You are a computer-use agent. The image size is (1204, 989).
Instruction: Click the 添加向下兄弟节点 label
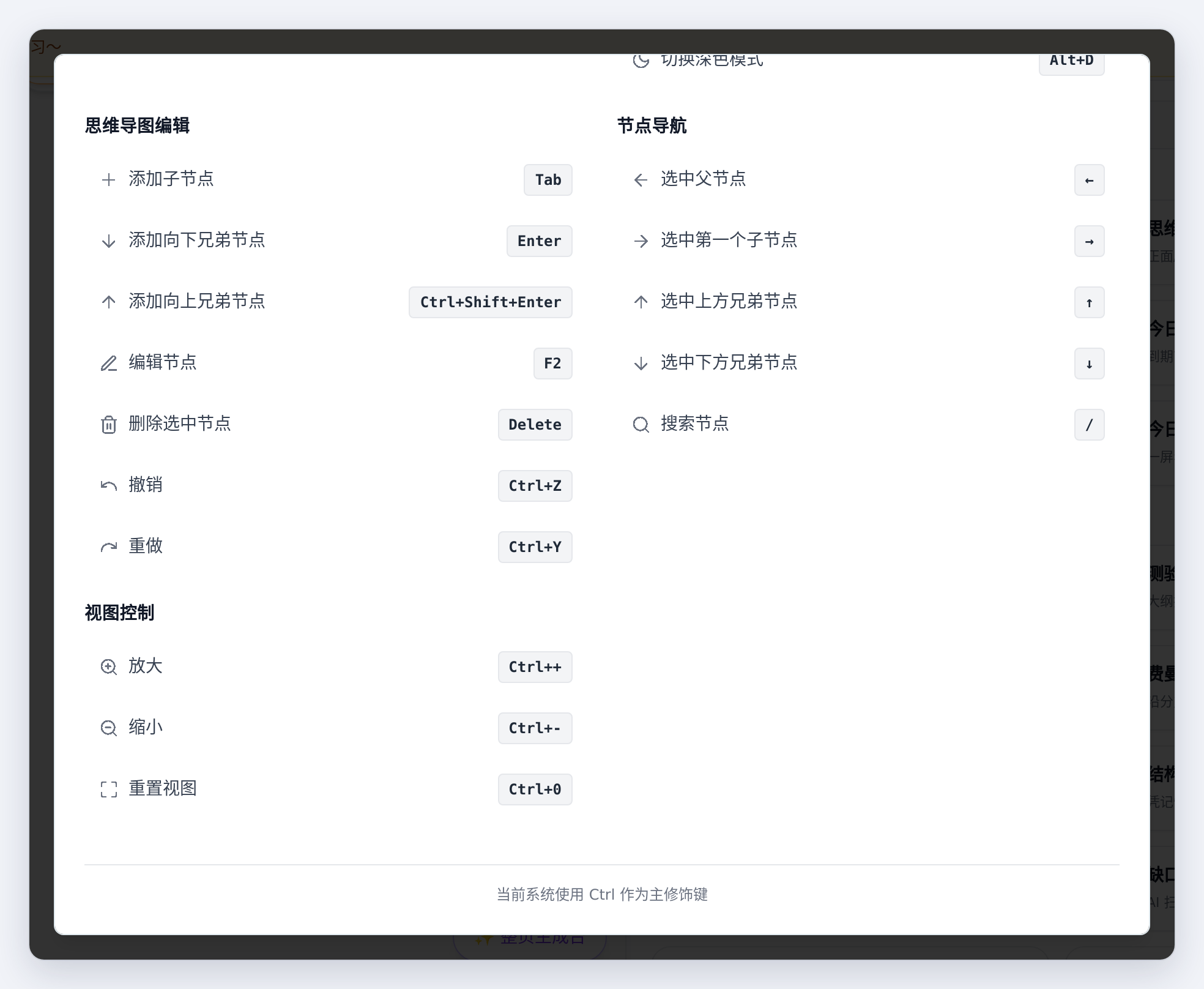197,240
